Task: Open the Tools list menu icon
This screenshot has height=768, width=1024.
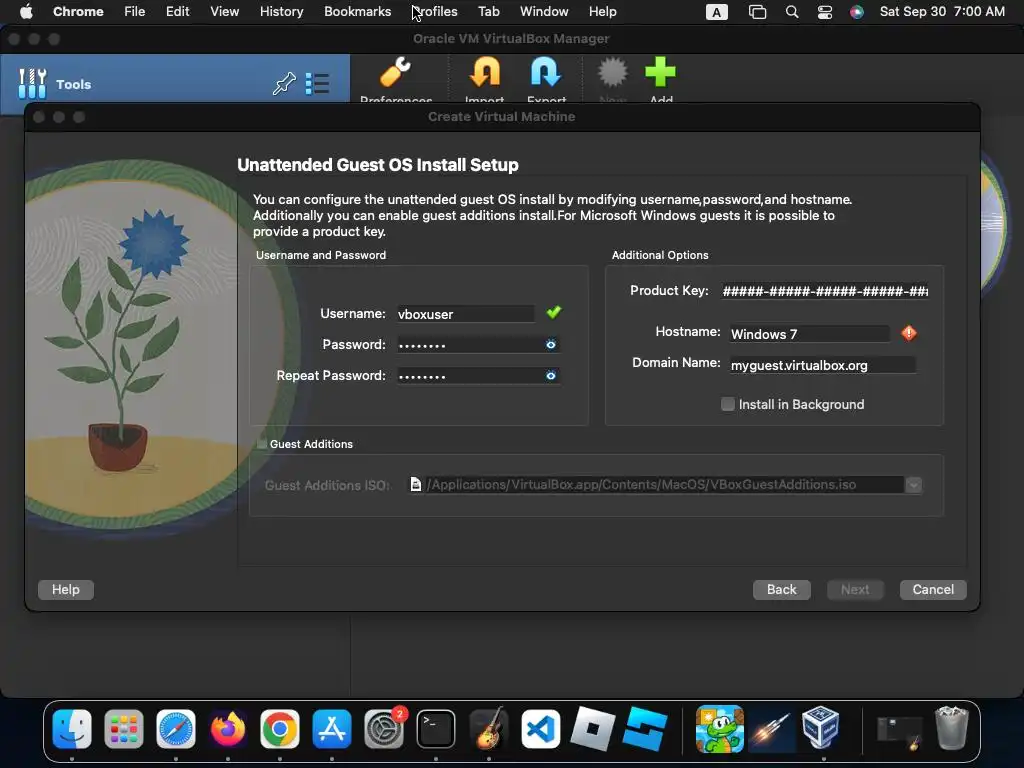Action: point(318,84)
